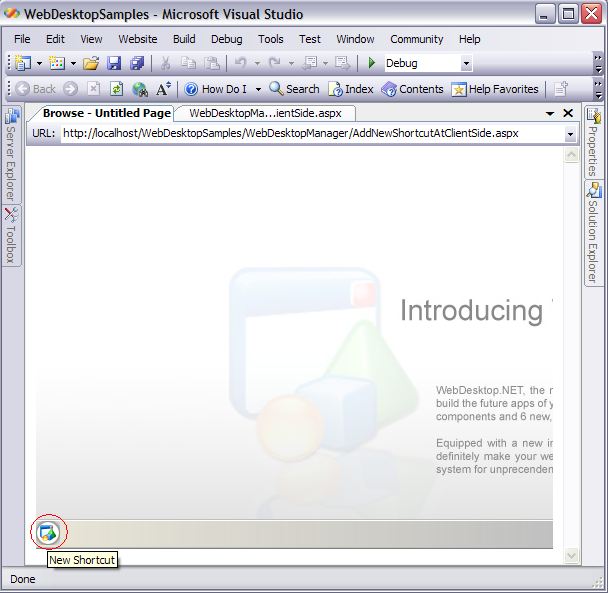Screen dimensions: 608x593
Task: Click the Open File folder icon
Action: click(91, 63)
